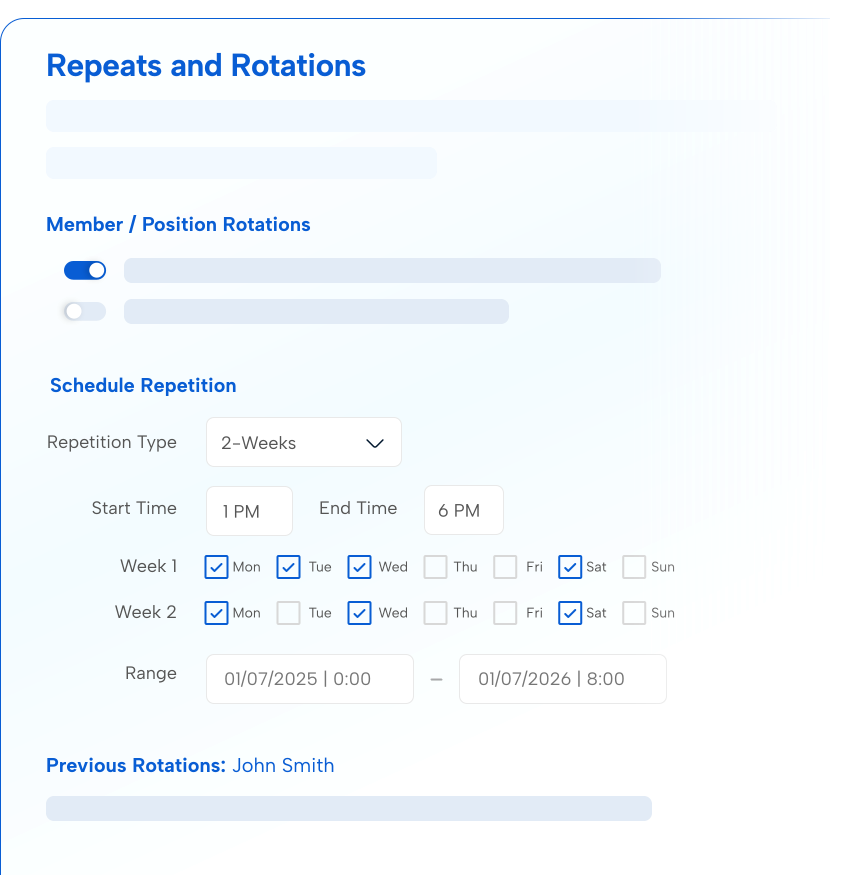Image resolution: width=852 pixels, height=886 pixels.
Task: Uncheck Wed in Week 2
Action: coord(359,613)
